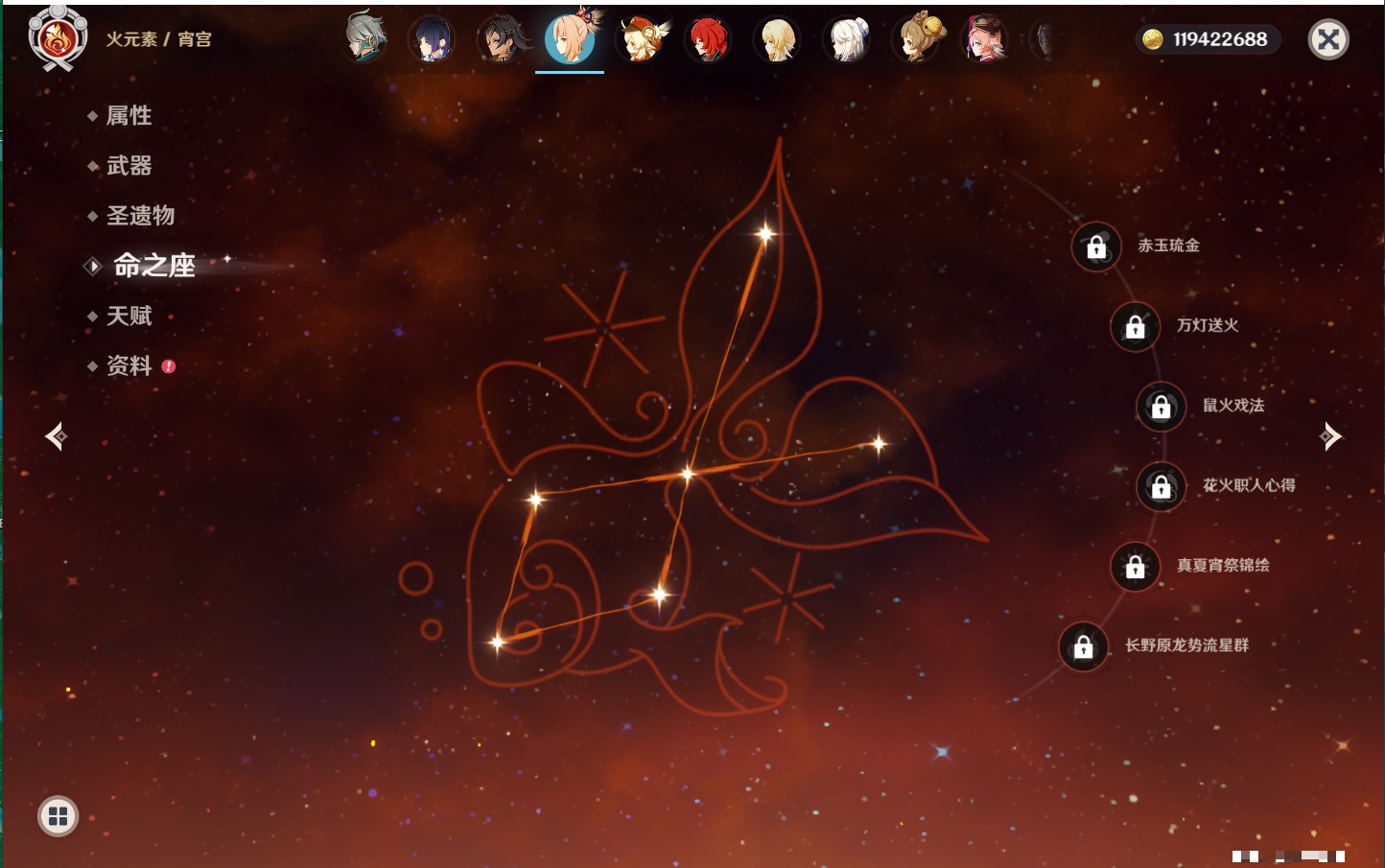The height and width of the screenshot is (868, 1385).
Task: Select Klee's red-hat avatar
Action: [x=641, y=39]
